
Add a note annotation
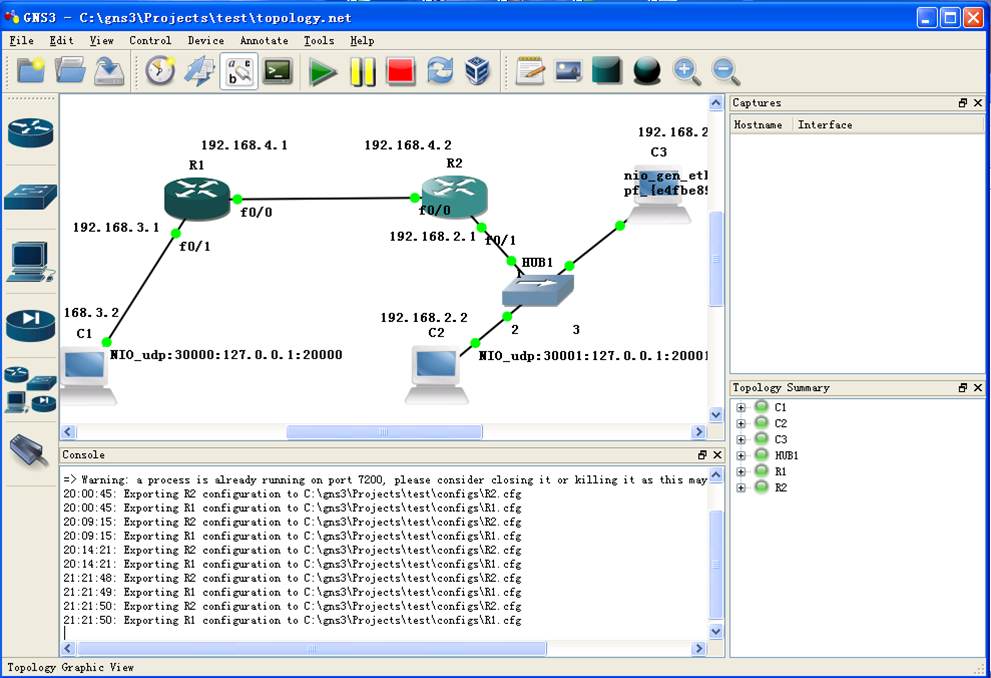click(530, 71)
